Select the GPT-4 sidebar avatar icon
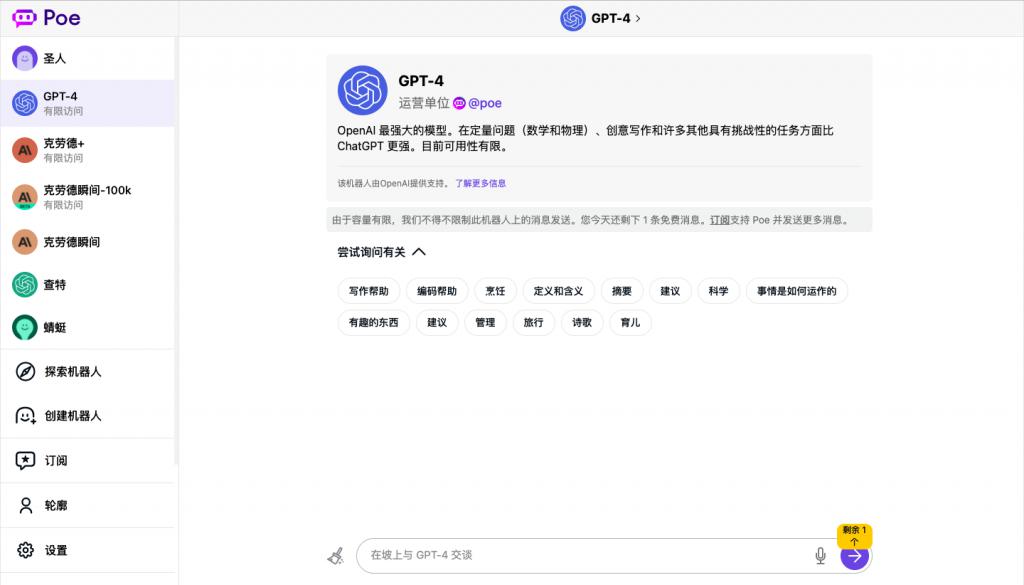This screenshot has height=585, width=1024. point(25,103)
